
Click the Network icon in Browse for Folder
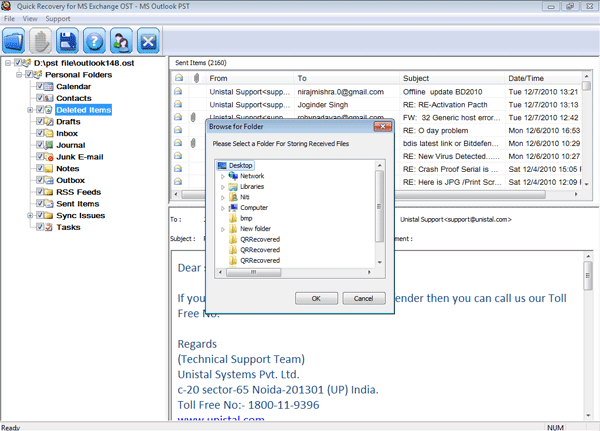click(233, 176)
